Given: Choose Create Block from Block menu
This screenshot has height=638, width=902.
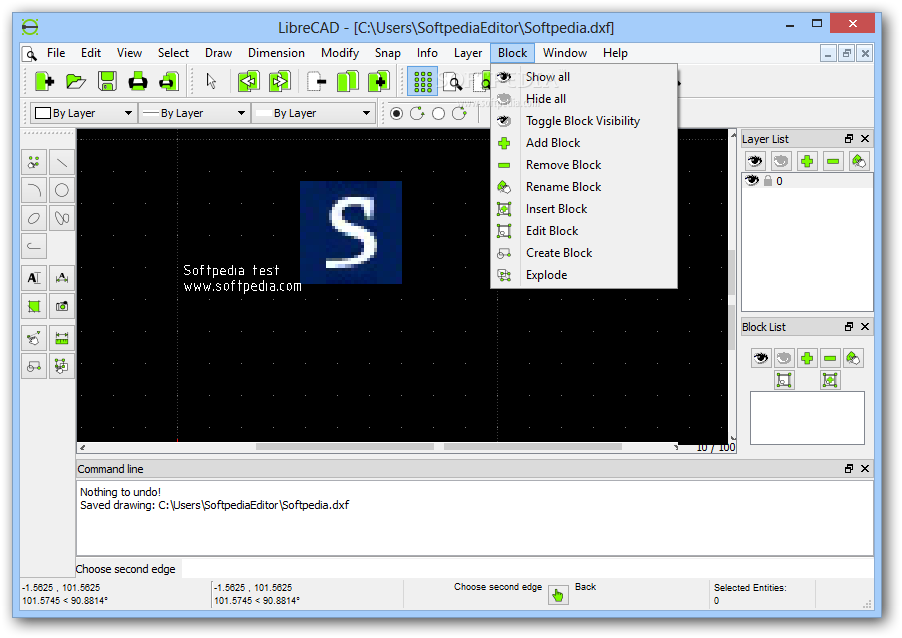Looking at the screenshot, I should (x=583, y=253).
